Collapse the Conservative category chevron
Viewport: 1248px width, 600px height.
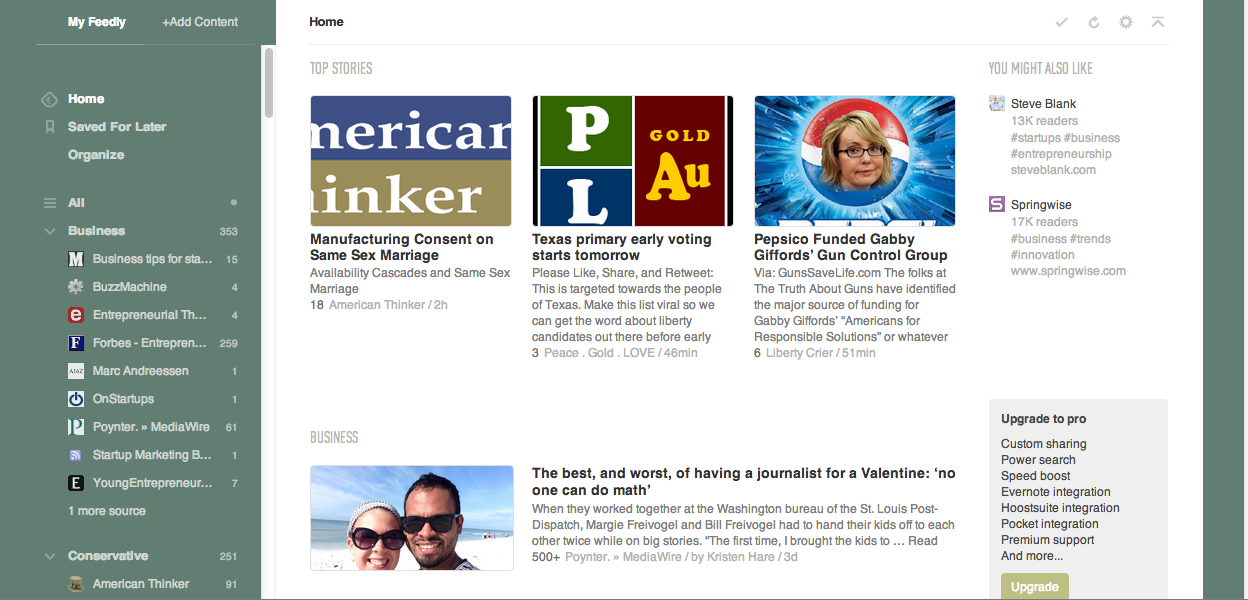[49, 556]
